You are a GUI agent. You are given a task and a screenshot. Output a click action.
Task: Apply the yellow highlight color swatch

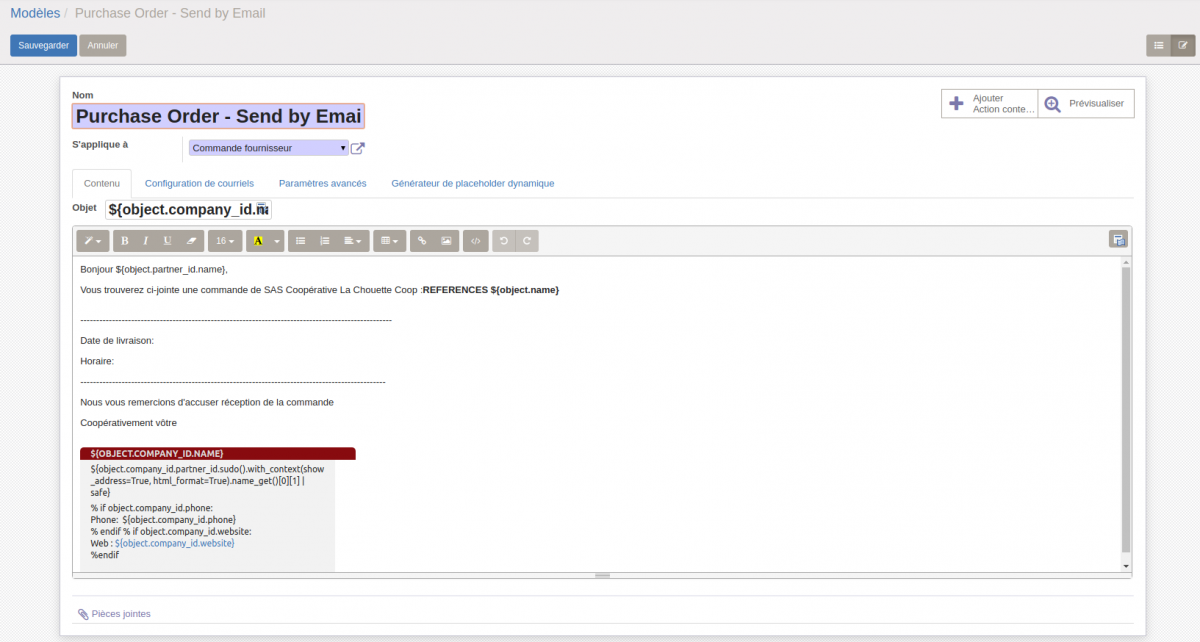click(258, 241)
